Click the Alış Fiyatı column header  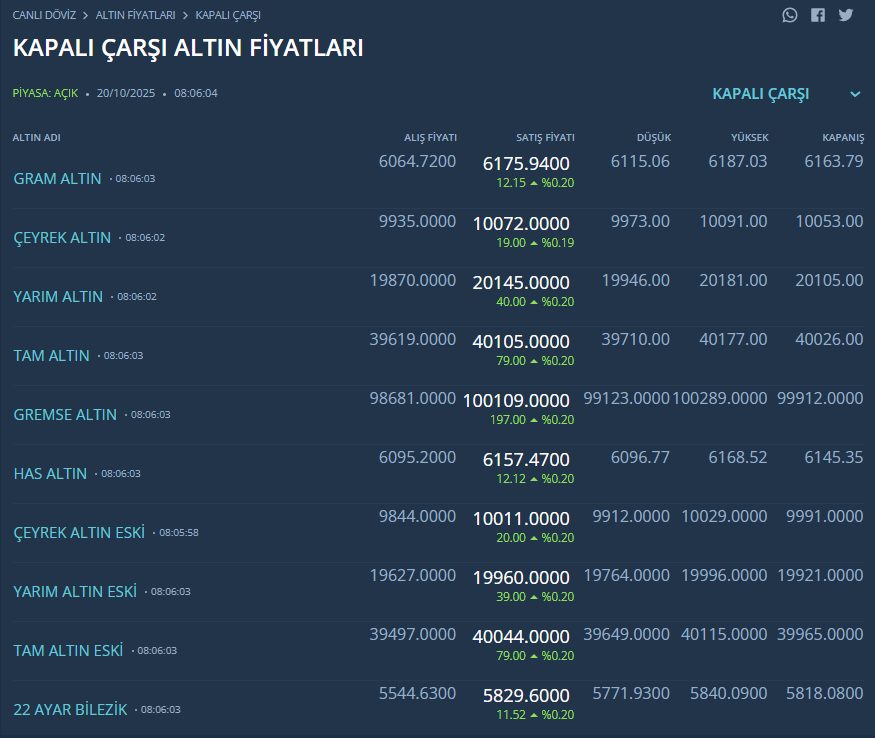[430, 138]
